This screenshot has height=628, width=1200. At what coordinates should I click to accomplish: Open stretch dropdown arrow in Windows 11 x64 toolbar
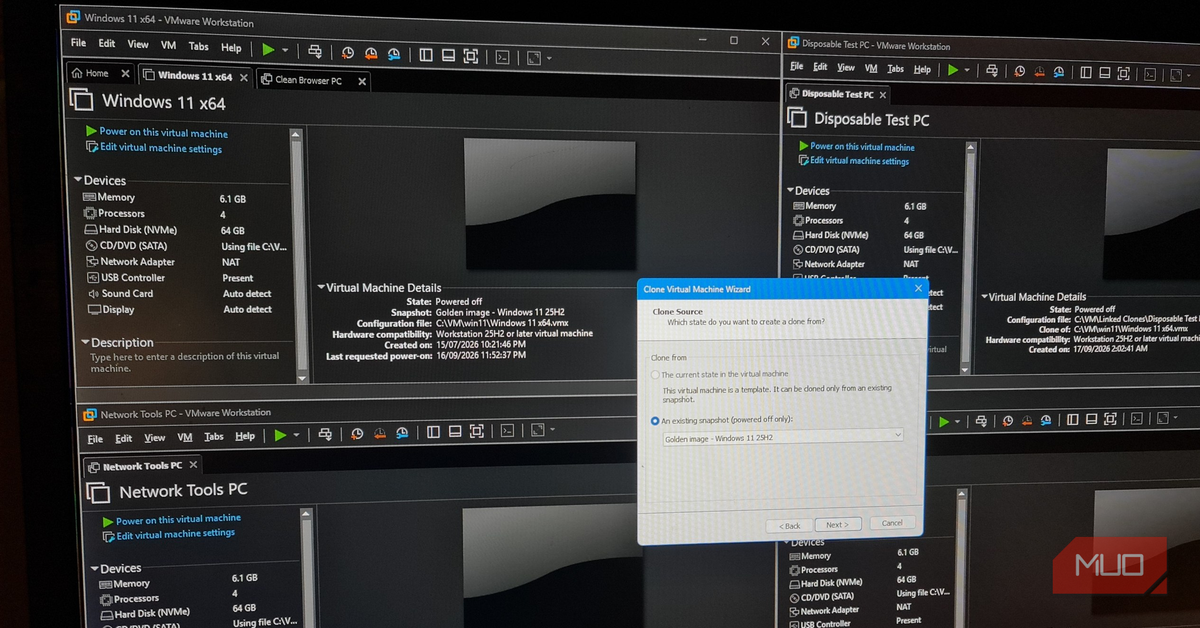tap(549, 59)
